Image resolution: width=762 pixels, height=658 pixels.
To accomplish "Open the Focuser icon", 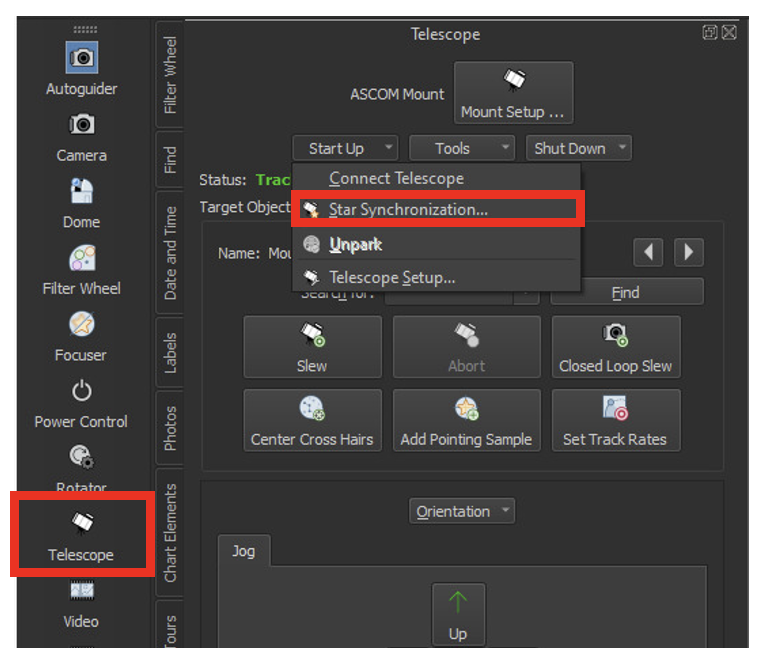I will (81, 325).
